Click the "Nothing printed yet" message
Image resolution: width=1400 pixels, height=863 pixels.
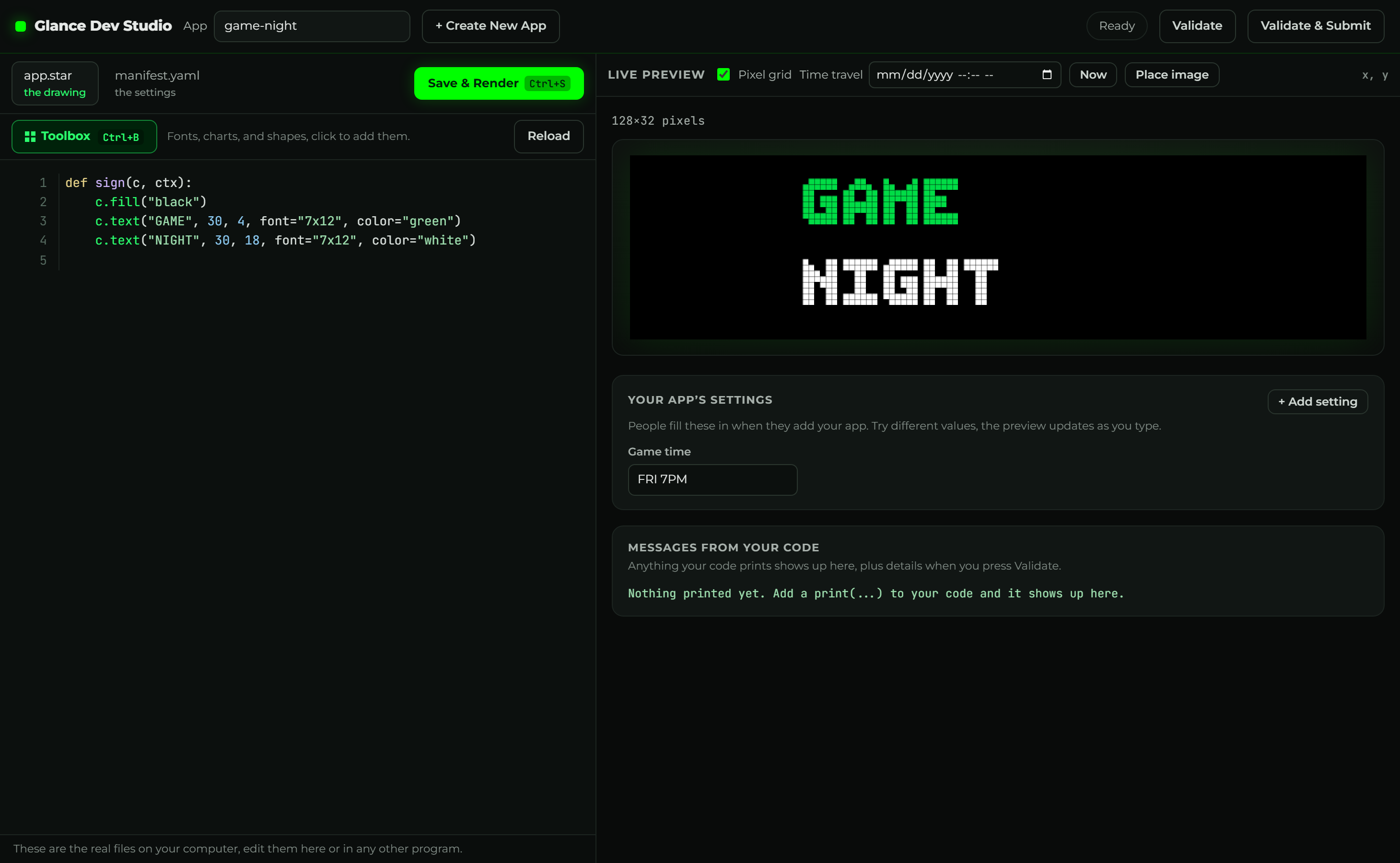[x=875, y=594]
